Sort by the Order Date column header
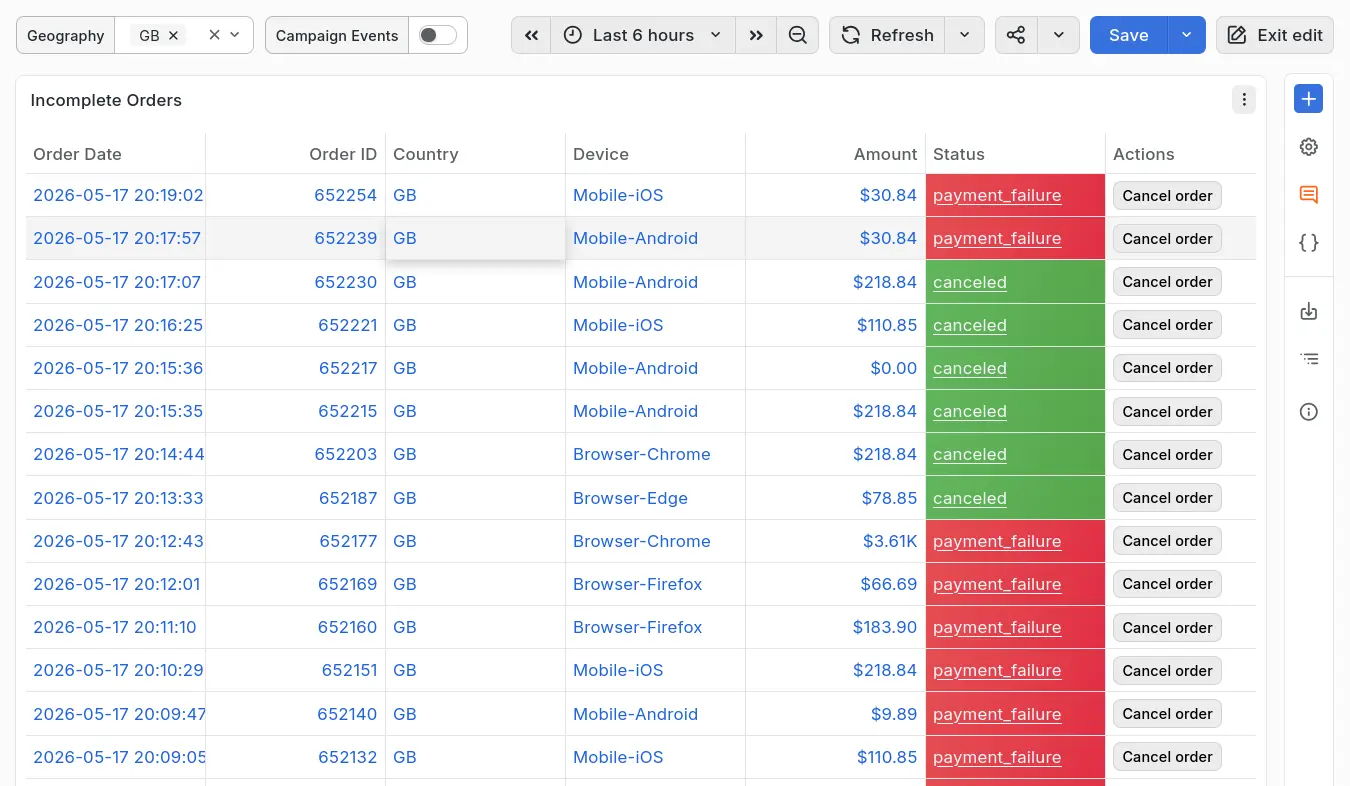The height and width of the screenshot is (786, 1350). [77, 154]
